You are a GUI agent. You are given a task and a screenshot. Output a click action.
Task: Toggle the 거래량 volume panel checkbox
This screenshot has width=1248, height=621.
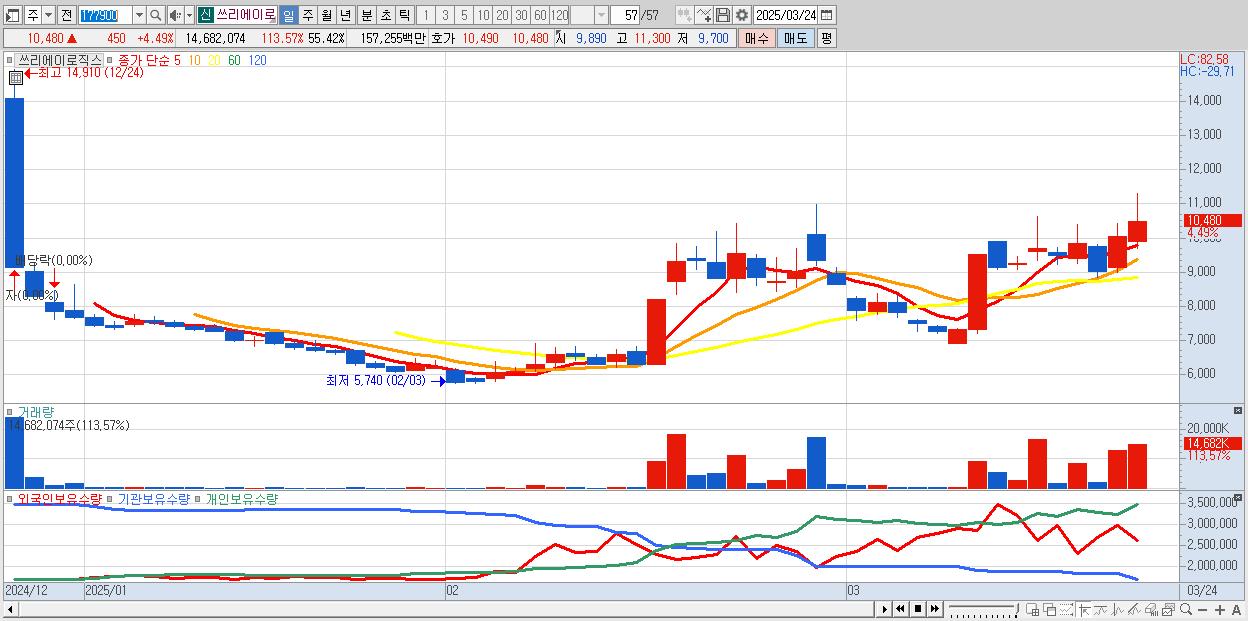[x=10, y=412]
